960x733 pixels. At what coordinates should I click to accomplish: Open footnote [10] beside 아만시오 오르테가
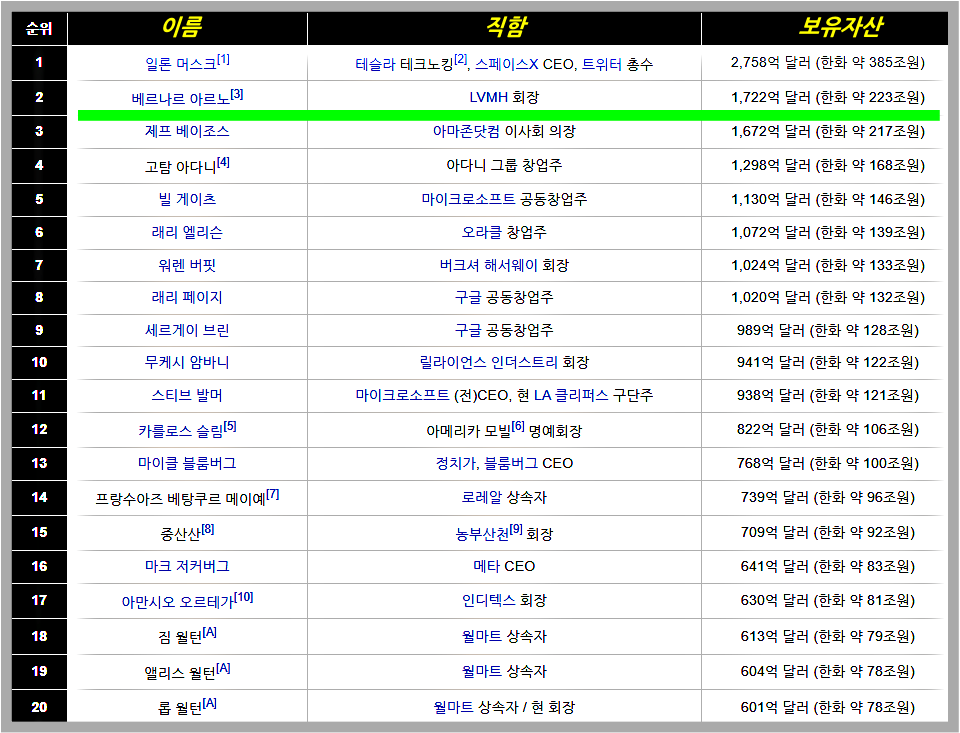(244, 597)
